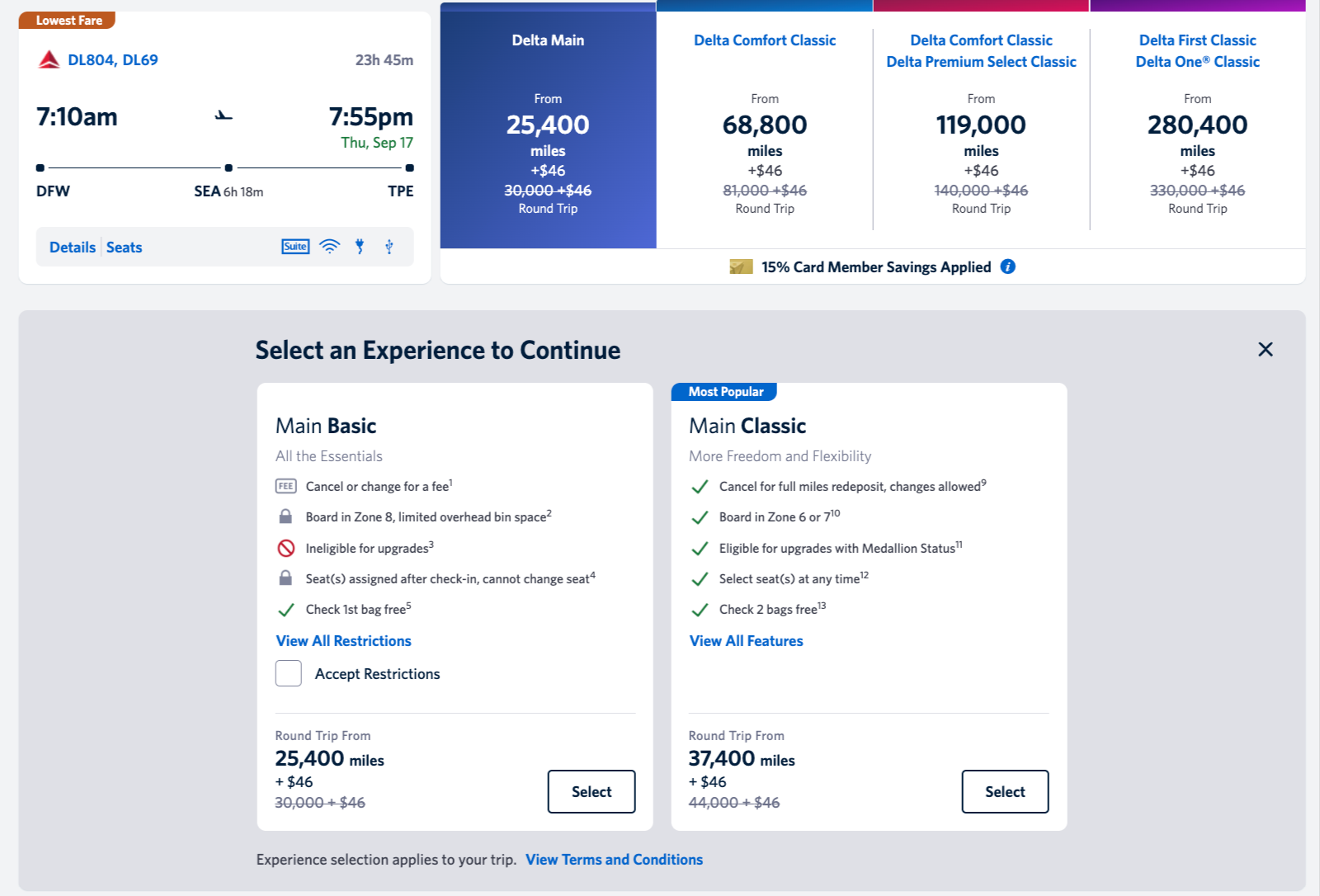The height and width of the screenshot is (896, 1320).
Task: Click the Wi-Fi amenity icon
Action: 330,246
